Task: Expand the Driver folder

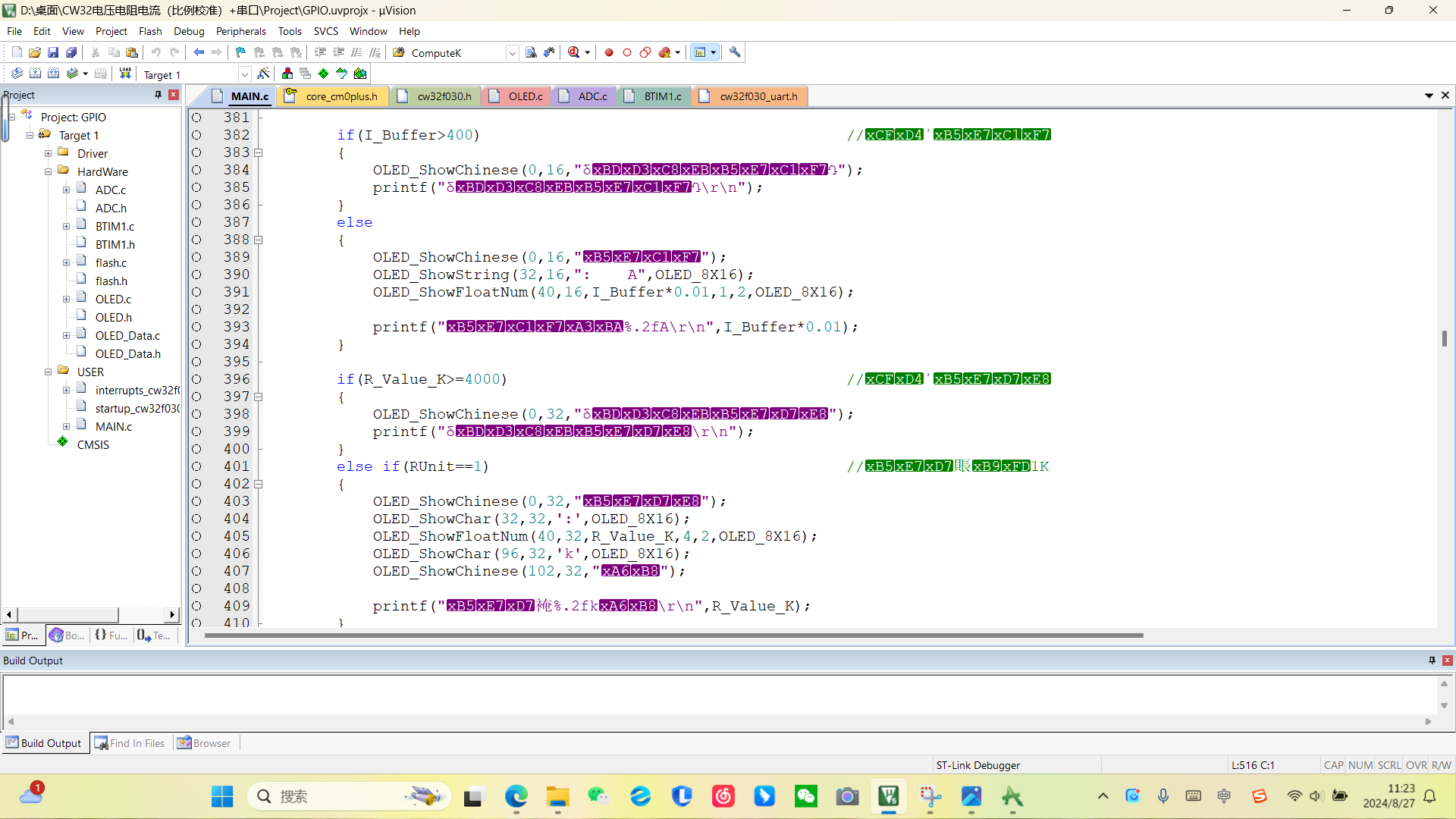Action: (x=48, y=154)
